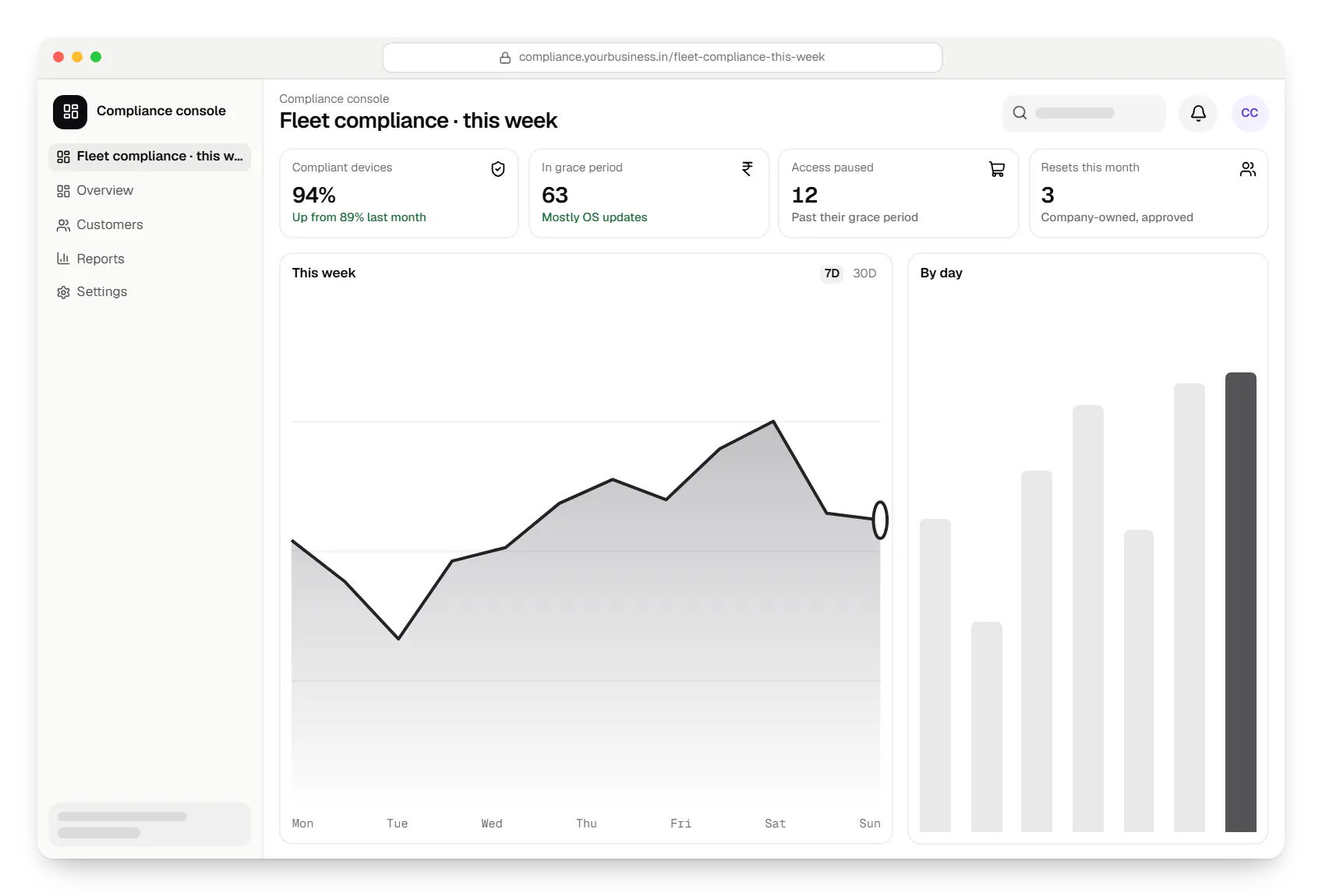1322x896 pixels.
Task: Click the Customers sidebar people icon
Action: [x=63, y=225]
